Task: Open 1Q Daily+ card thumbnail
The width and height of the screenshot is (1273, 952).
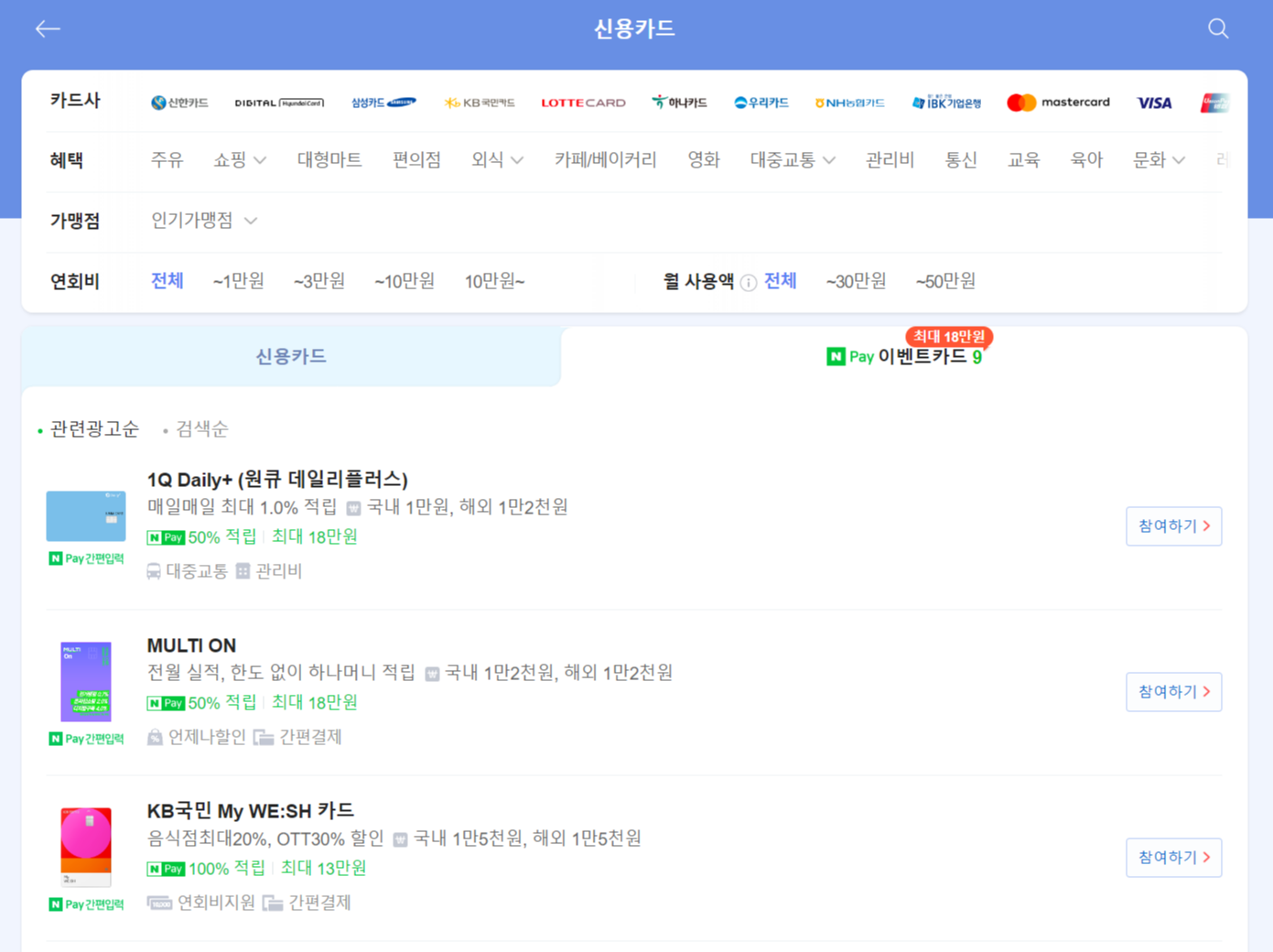Action: pos(86,516)
